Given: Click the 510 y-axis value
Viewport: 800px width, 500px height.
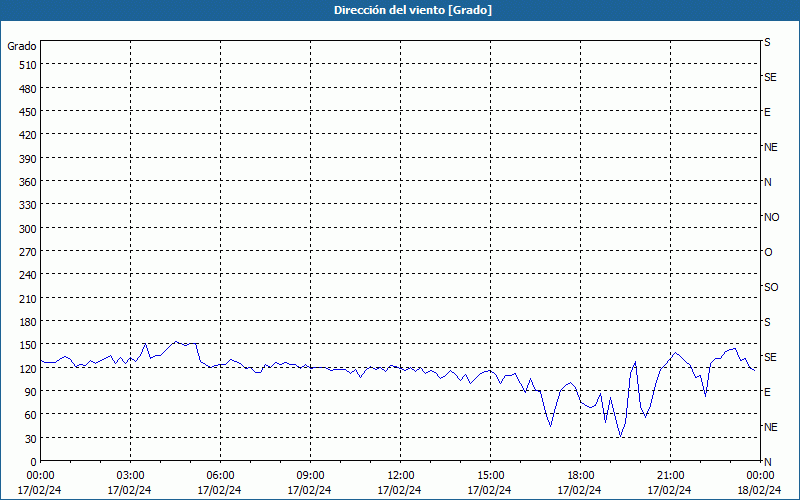Looking at the screenshot, I should pyautogui.click(x=28, y=65).
